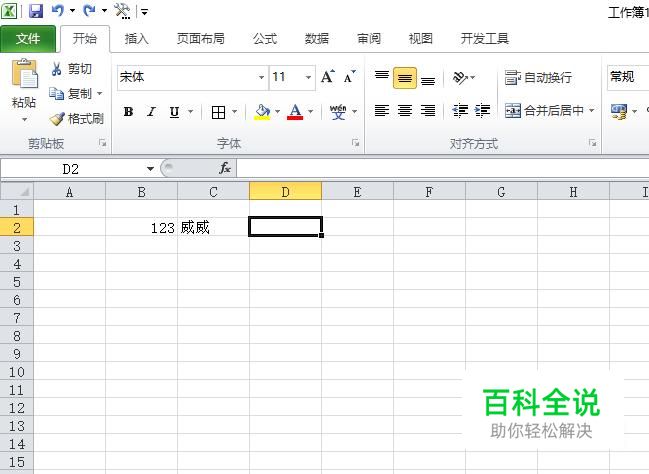Switch to the 开发工具 tab
The image size is (649, 474).
point(485,39)
